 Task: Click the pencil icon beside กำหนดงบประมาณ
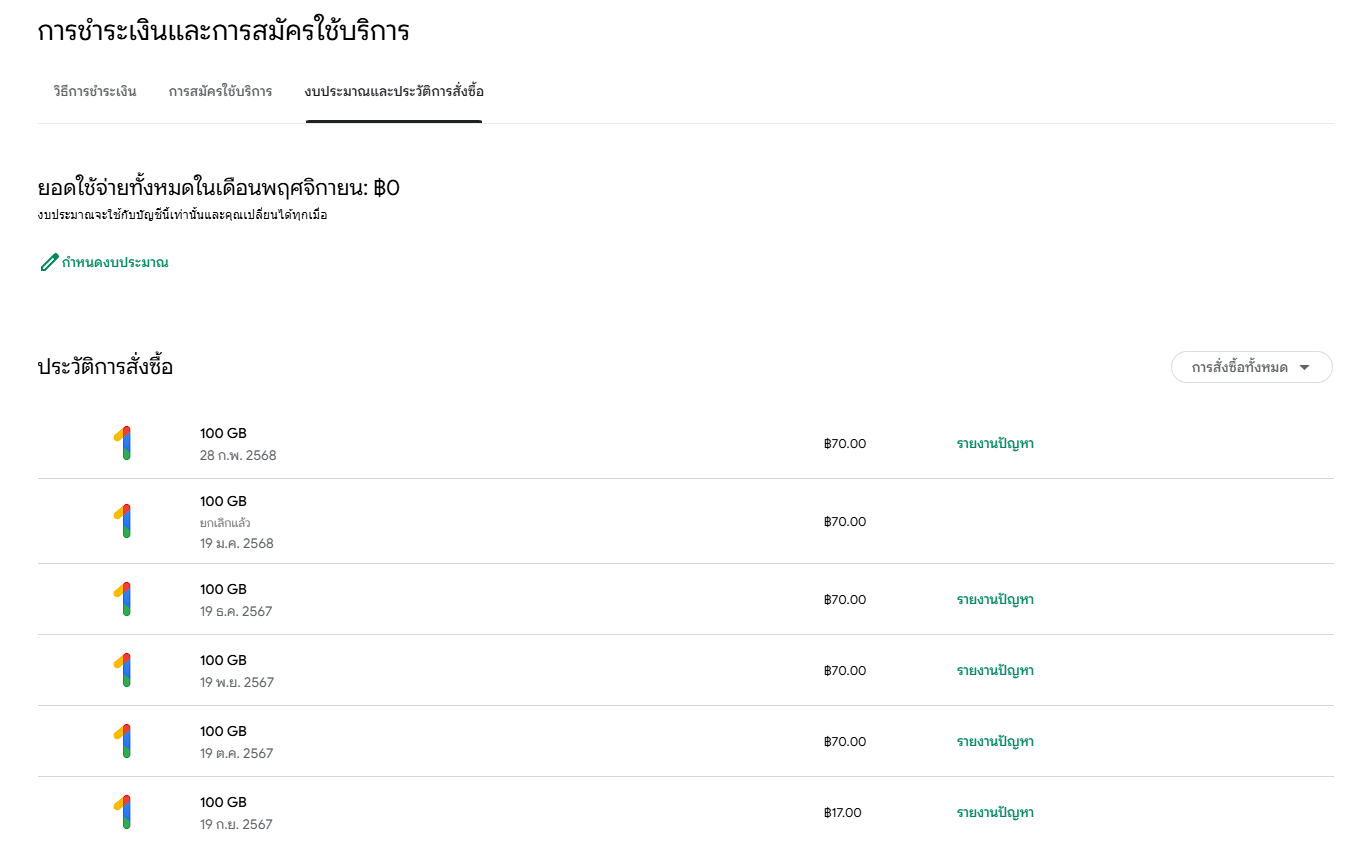coord(49,263)
